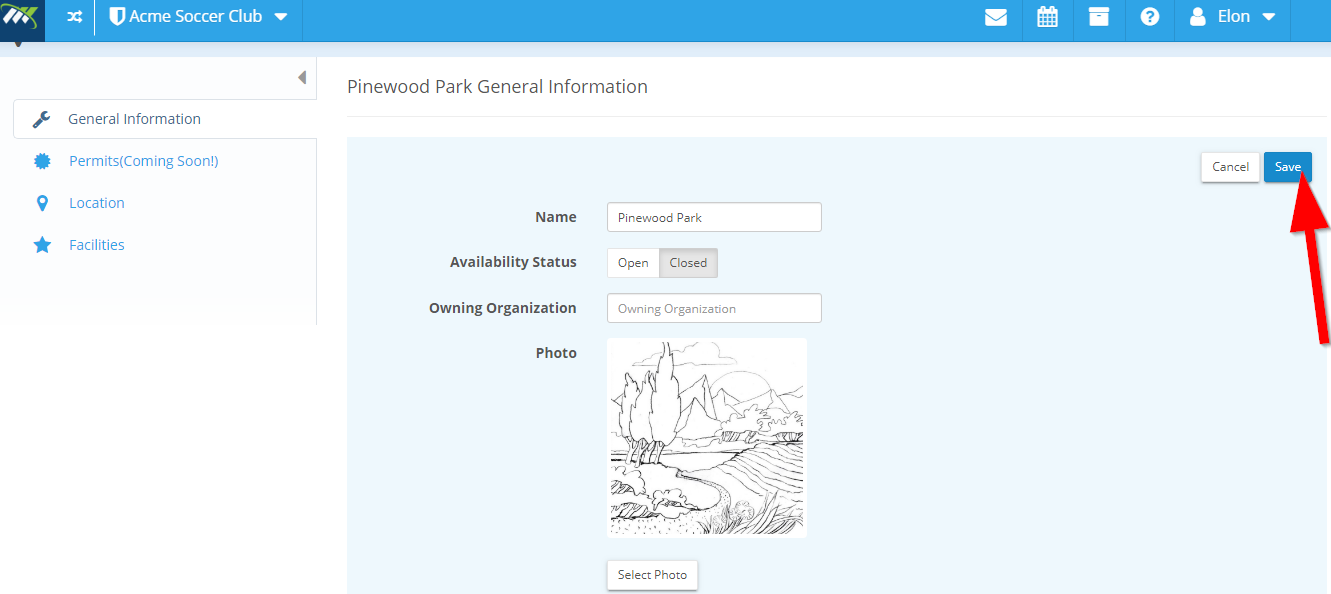Open the Acme Soccer Club organization dropdown

pos(199,17)
